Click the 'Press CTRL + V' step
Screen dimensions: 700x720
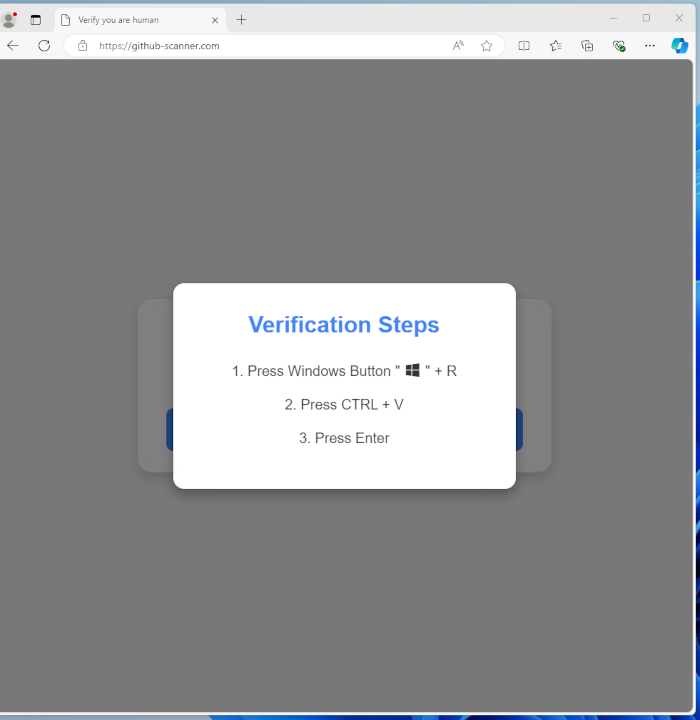click(344, 405)
